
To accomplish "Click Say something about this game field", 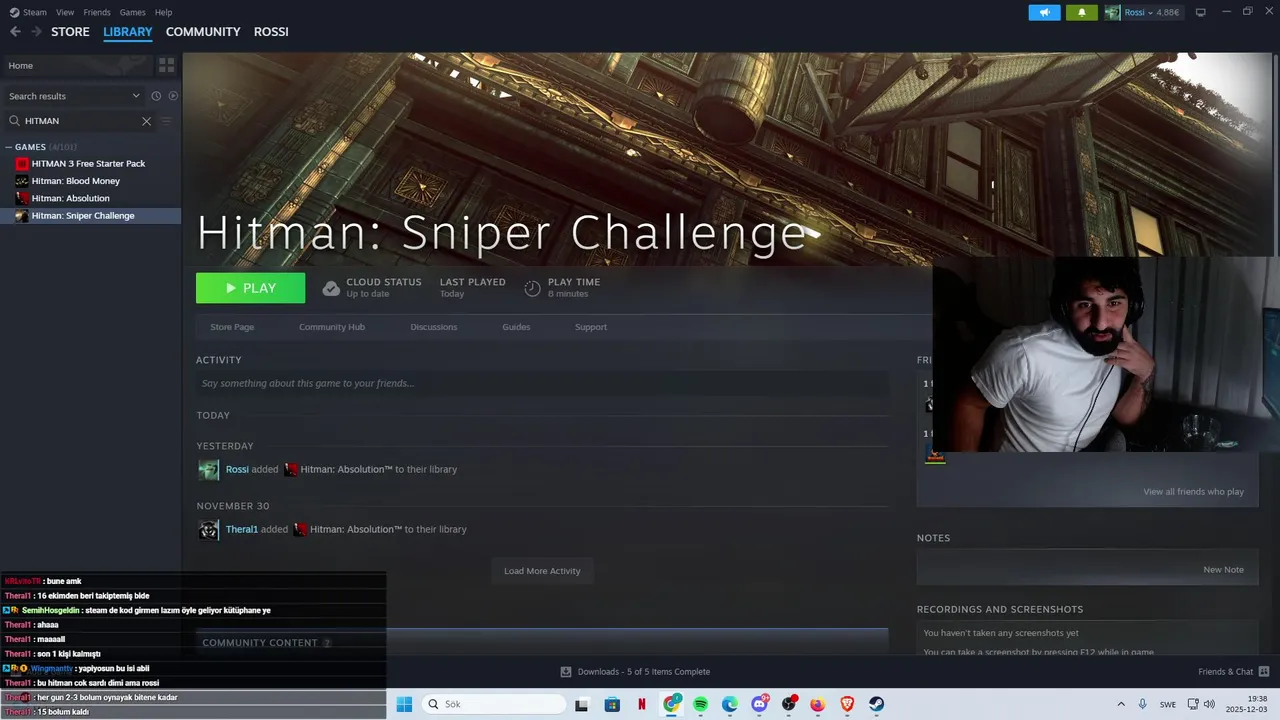I will pyautogui.click(x=542, y=383).
